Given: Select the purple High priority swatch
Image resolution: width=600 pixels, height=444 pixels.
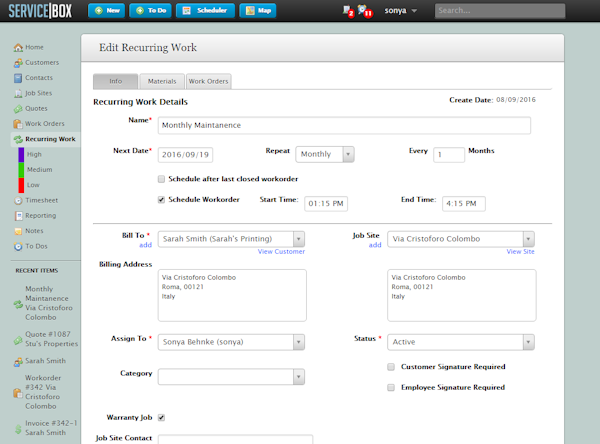Looking at the screenshot, I should point(21,155).
